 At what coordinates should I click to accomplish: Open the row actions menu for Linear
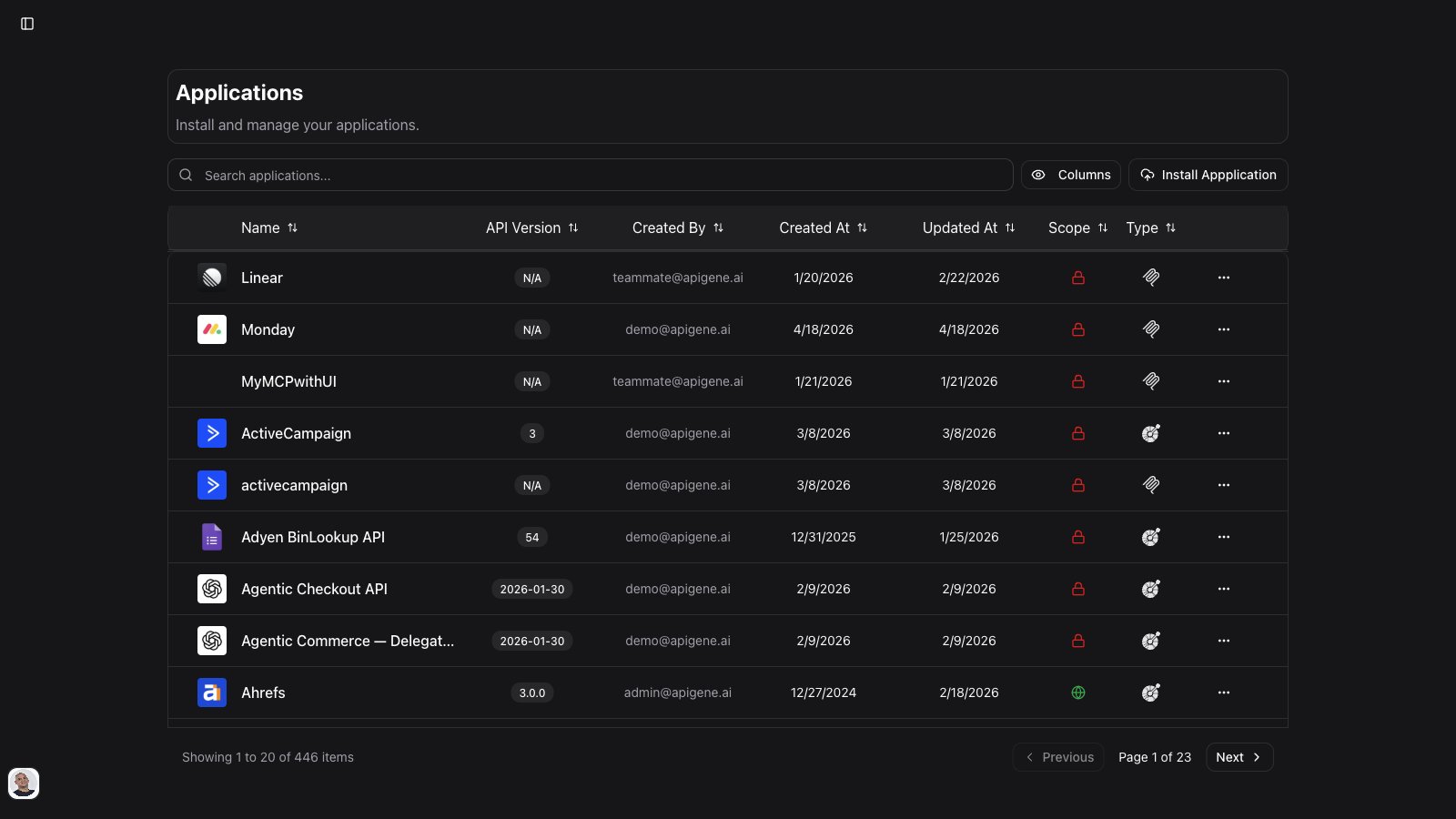coord(1224,278)
